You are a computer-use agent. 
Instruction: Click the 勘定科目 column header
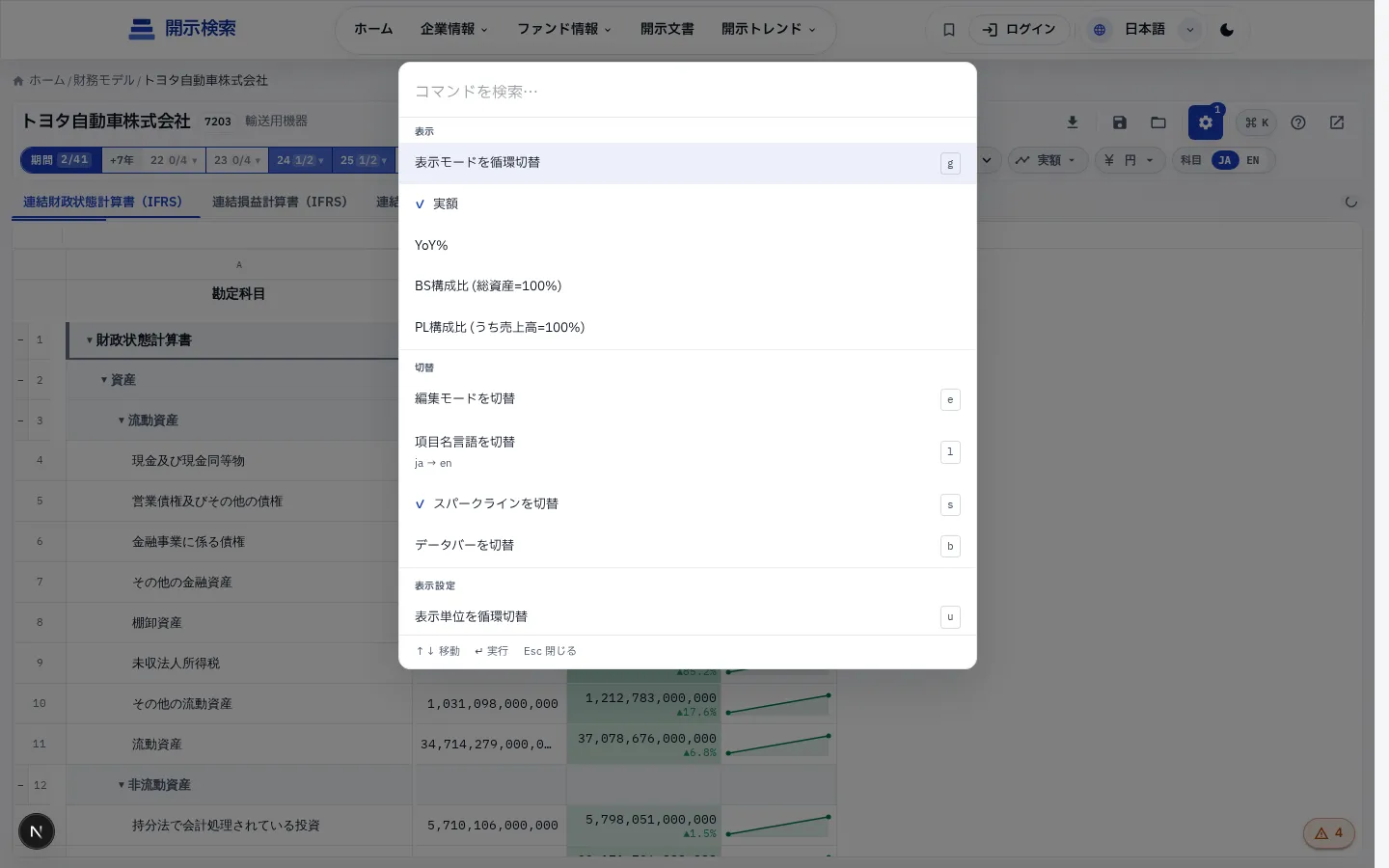[x=239, y=294]
